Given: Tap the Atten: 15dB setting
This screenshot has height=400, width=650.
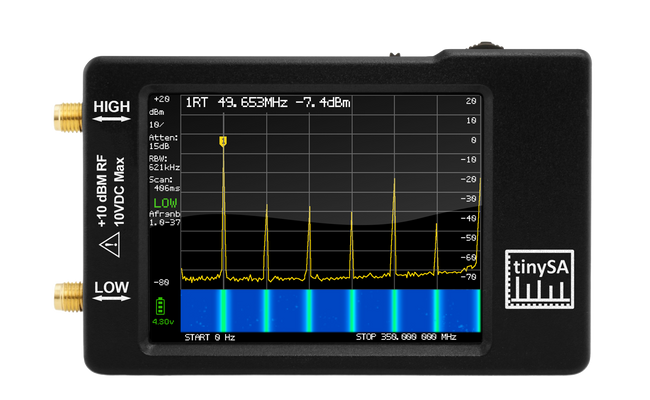Looking at the screenshot, I should [164, 141].
